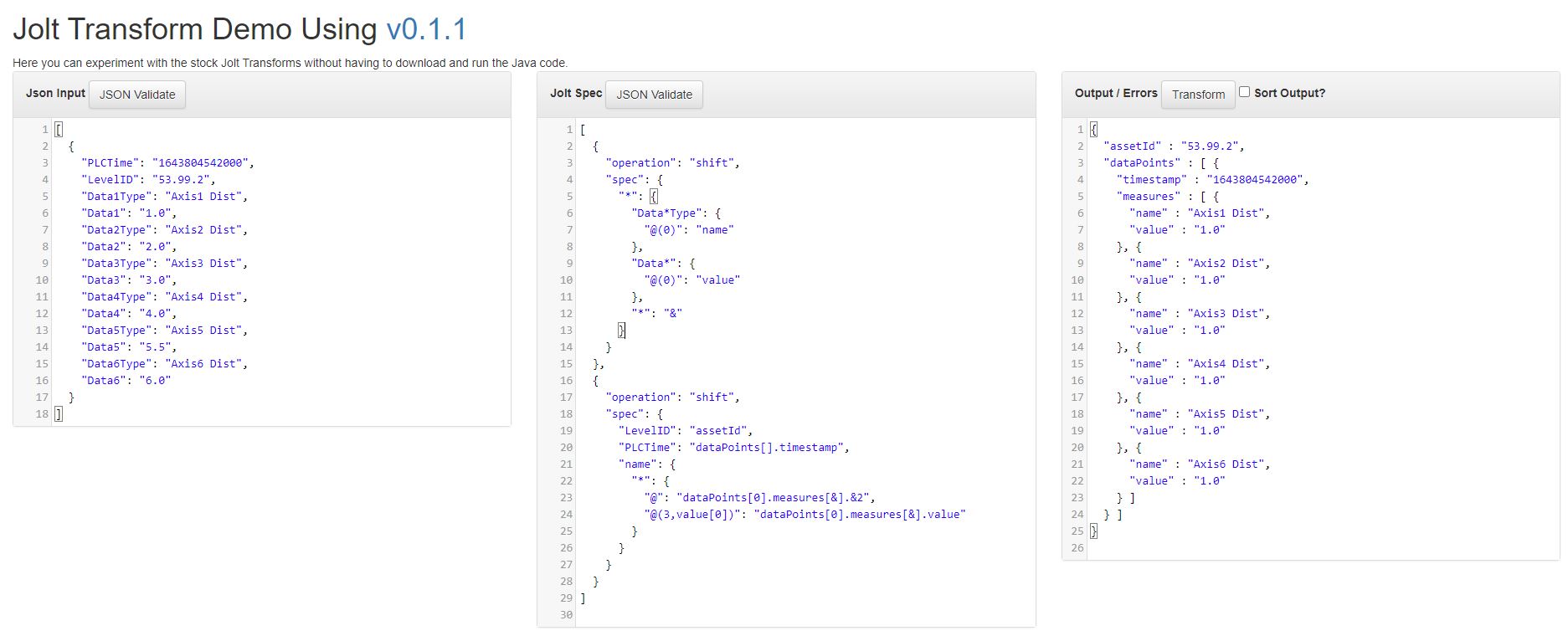
Task: Click JSON Validate in the Jolt Spec panel
Action: 654,95
